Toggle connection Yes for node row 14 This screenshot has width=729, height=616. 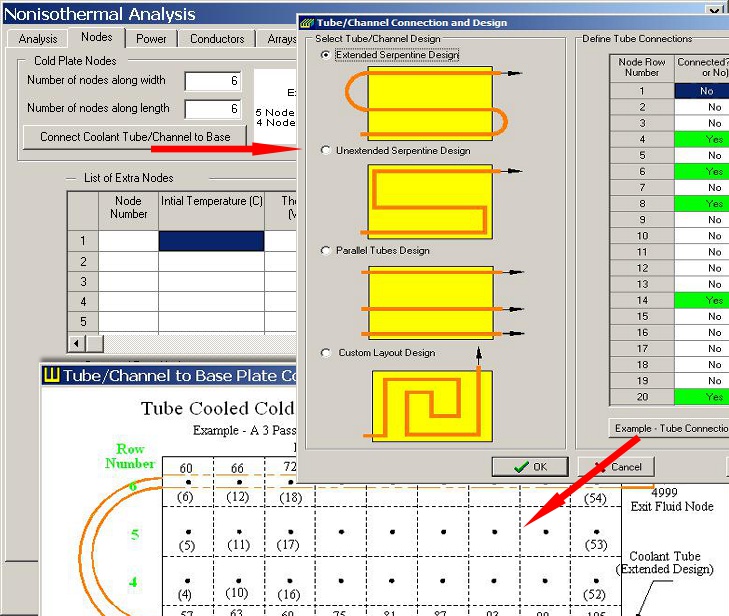tap(702, 300)
